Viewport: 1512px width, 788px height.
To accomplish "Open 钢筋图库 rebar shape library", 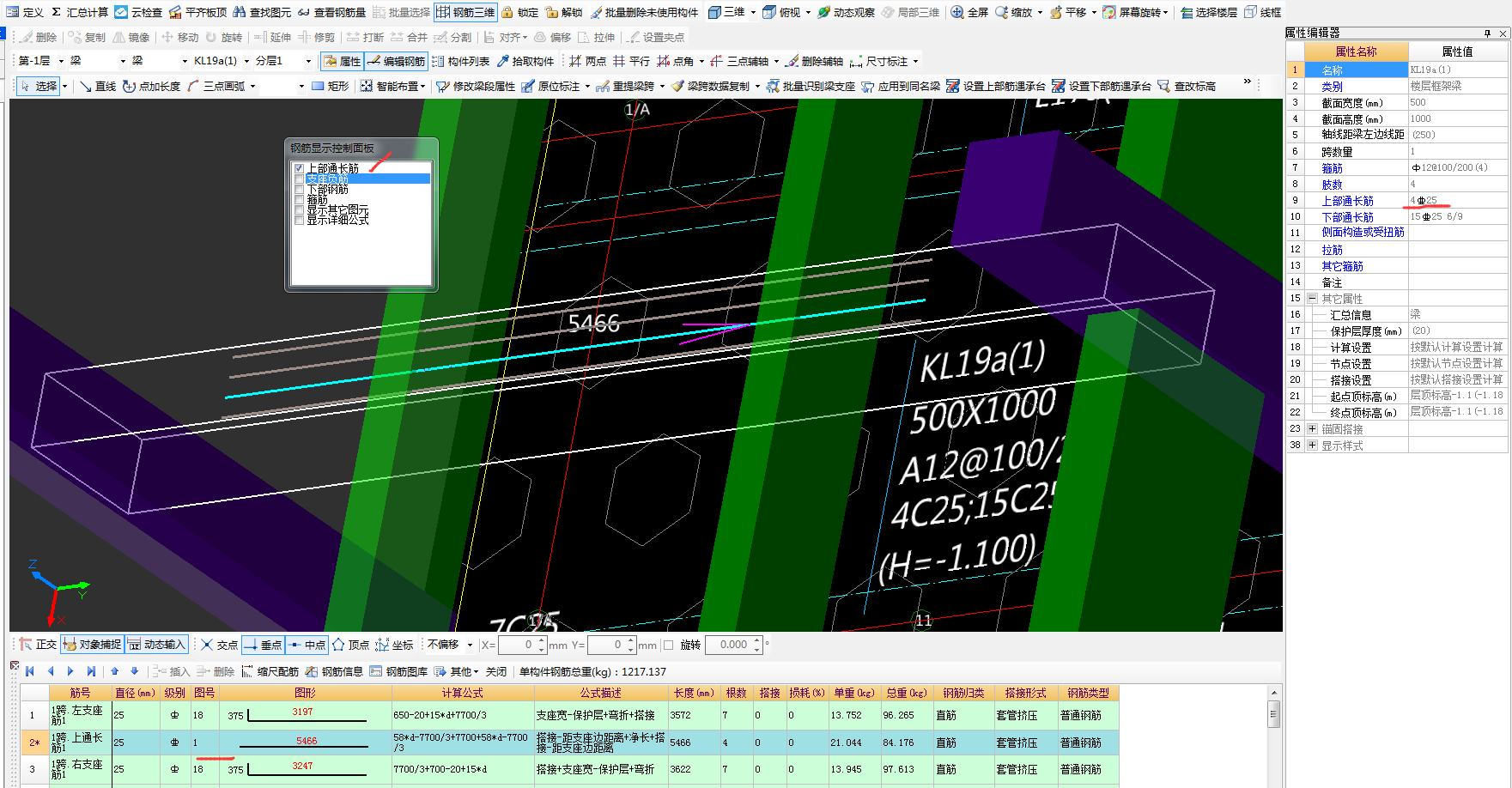I will coord(399,671).
